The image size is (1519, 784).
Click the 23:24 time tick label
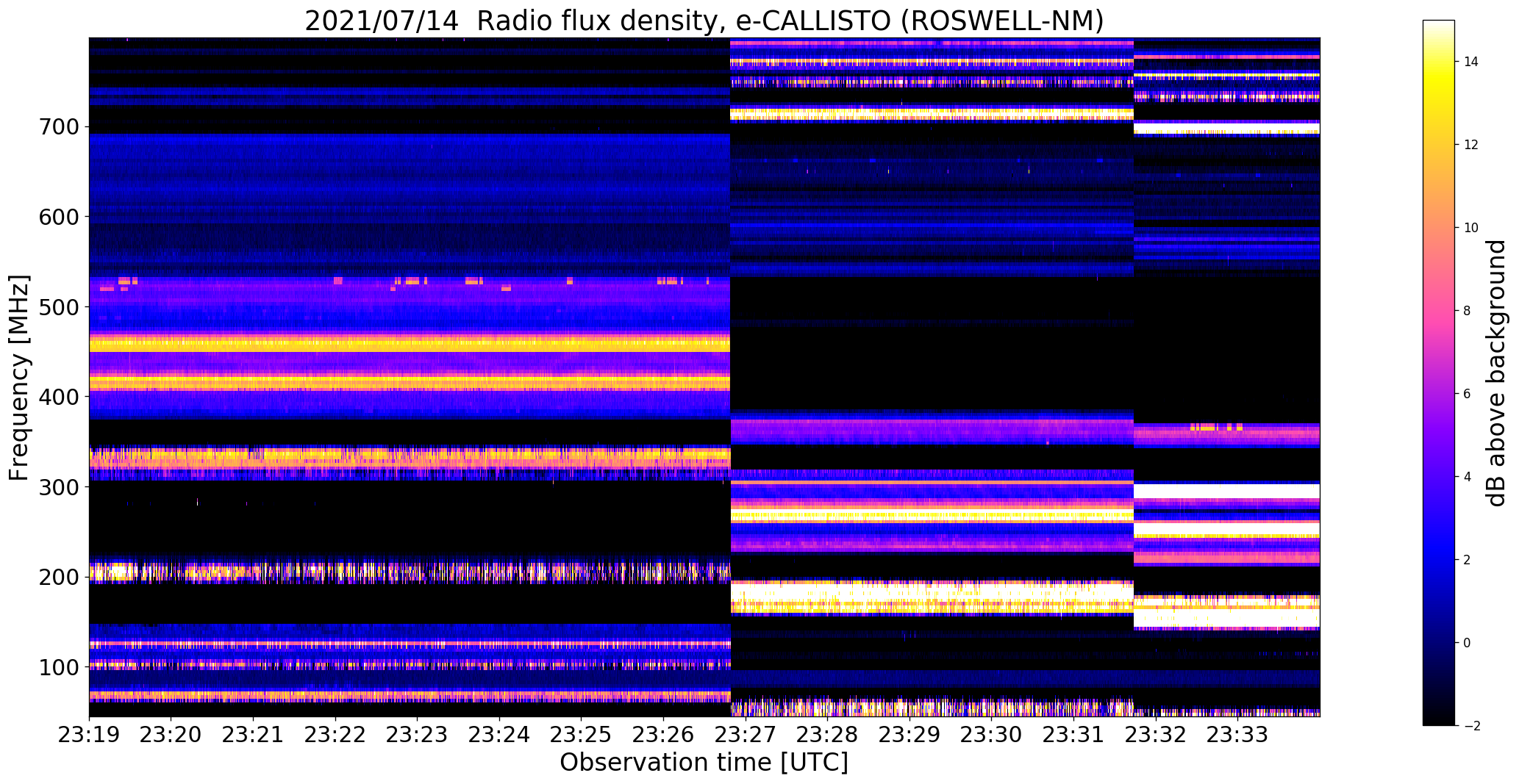500,735
